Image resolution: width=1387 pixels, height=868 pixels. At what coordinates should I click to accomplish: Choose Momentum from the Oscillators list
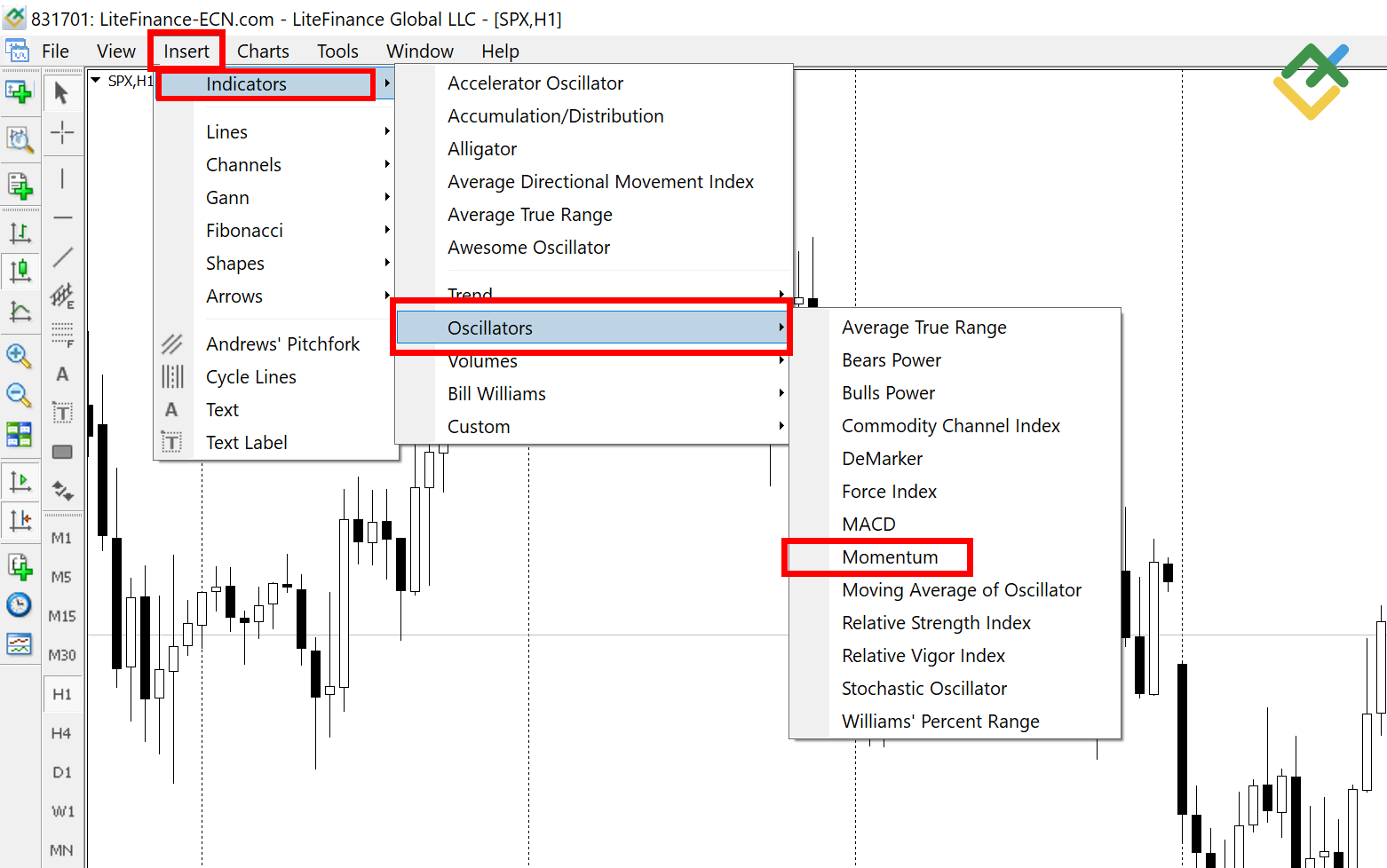click(x=890, y=557)
